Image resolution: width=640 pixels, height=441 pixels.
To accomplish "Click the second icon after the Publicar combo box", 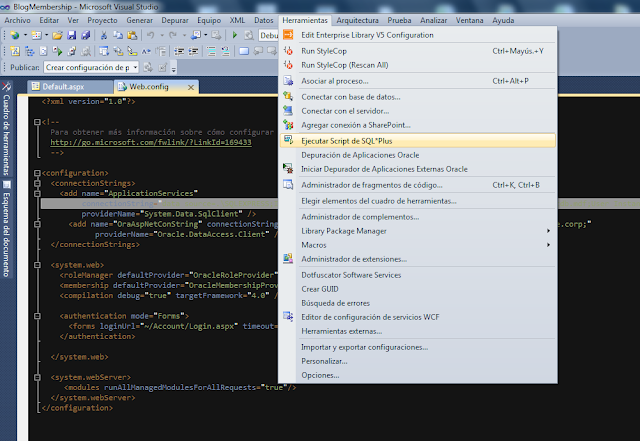I will click(x=163, y=67).
